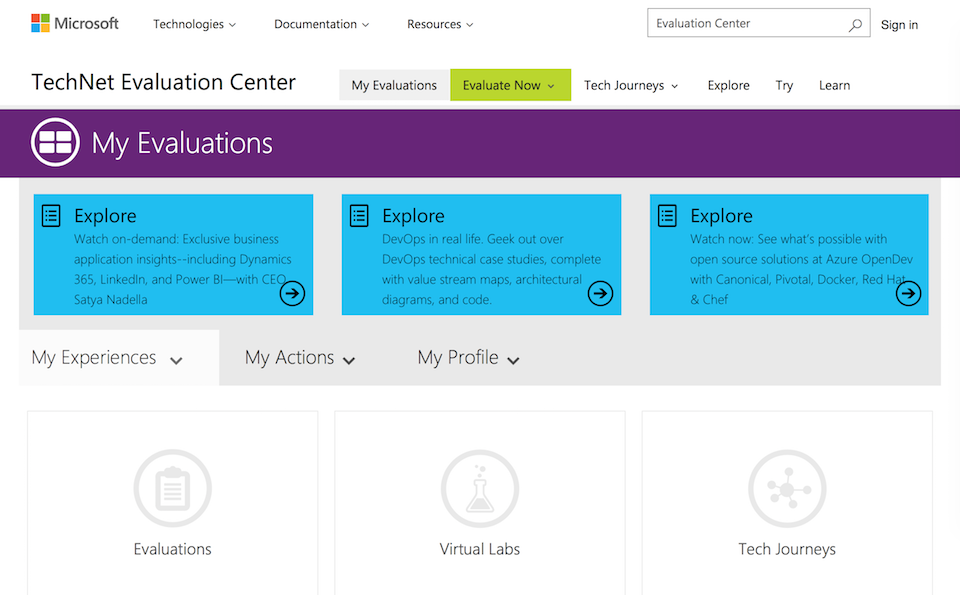This screenshot has width=960, height=595.
Task: Open the Tech Journeys network icon
Action: point(787,489)
